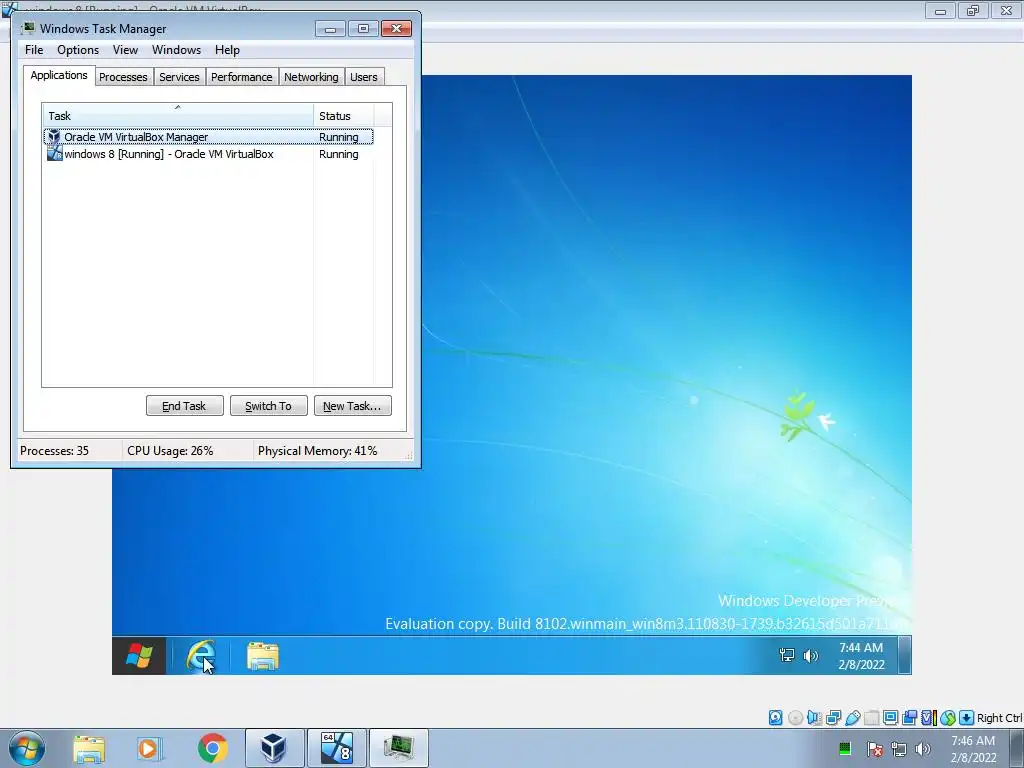The image size is (1024, 768).
Task: Launch Internet Explorer in the guest taskbar
Action: coord(200,656)
